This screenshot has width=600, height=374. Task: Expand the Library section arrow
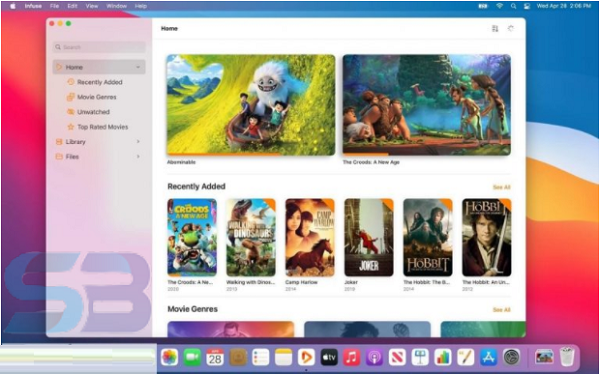pos(138,142)
